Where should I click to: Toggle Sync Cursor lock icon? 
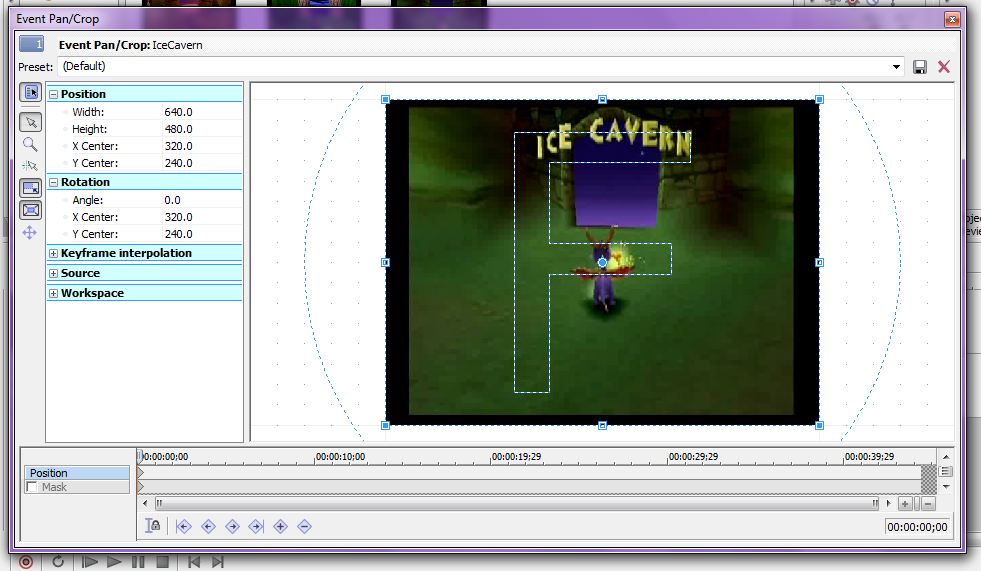point(153,526)
